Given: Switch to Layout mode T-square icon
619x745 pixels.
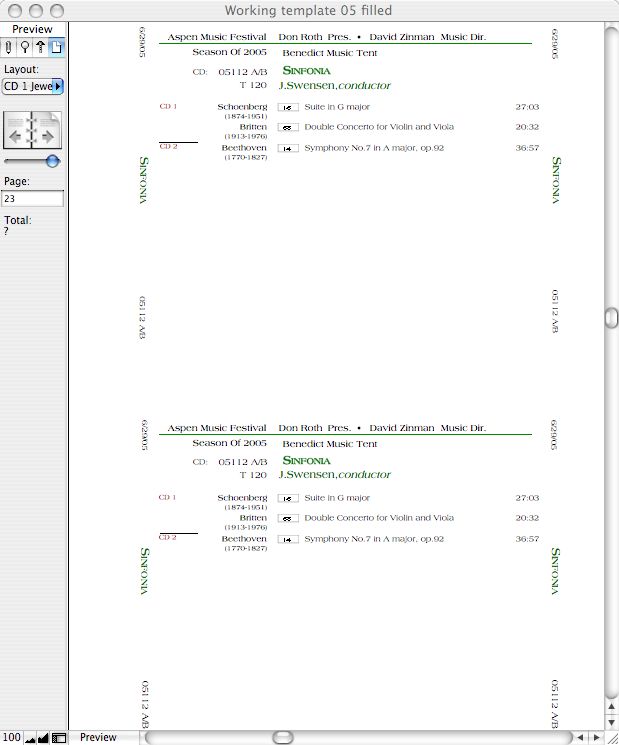Looking at the screenshot, I should point(41,47).
